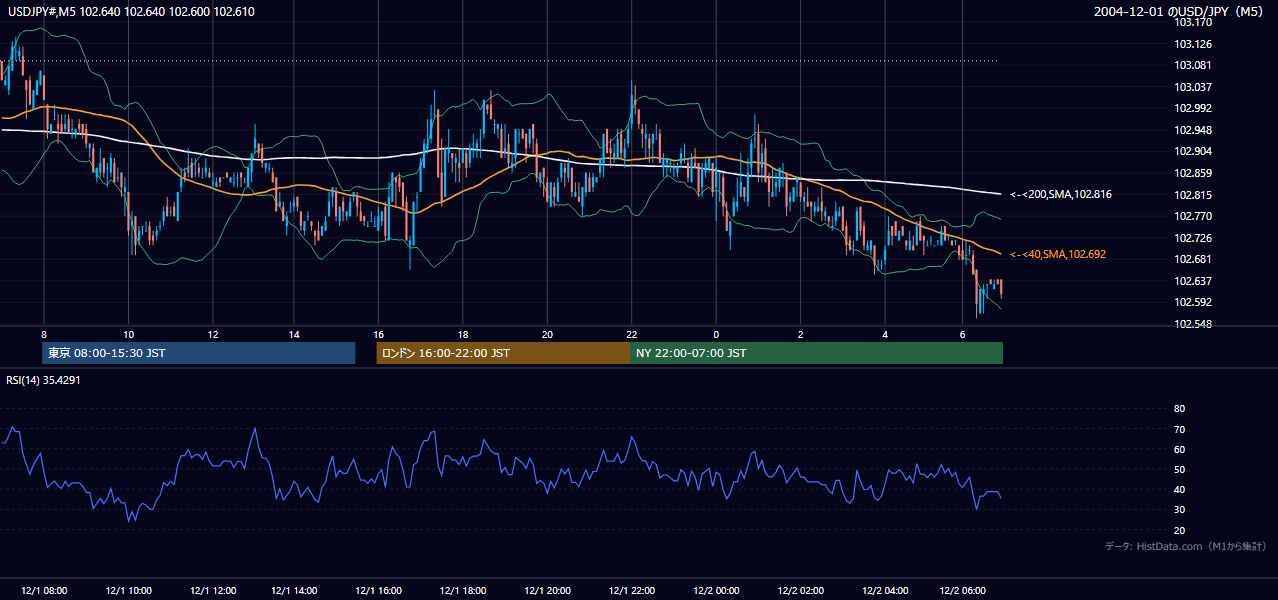Screen dimensions: 1278x600
Task: Click the 40 SMA label reading 102.692
Action: tap(1058, 254)
